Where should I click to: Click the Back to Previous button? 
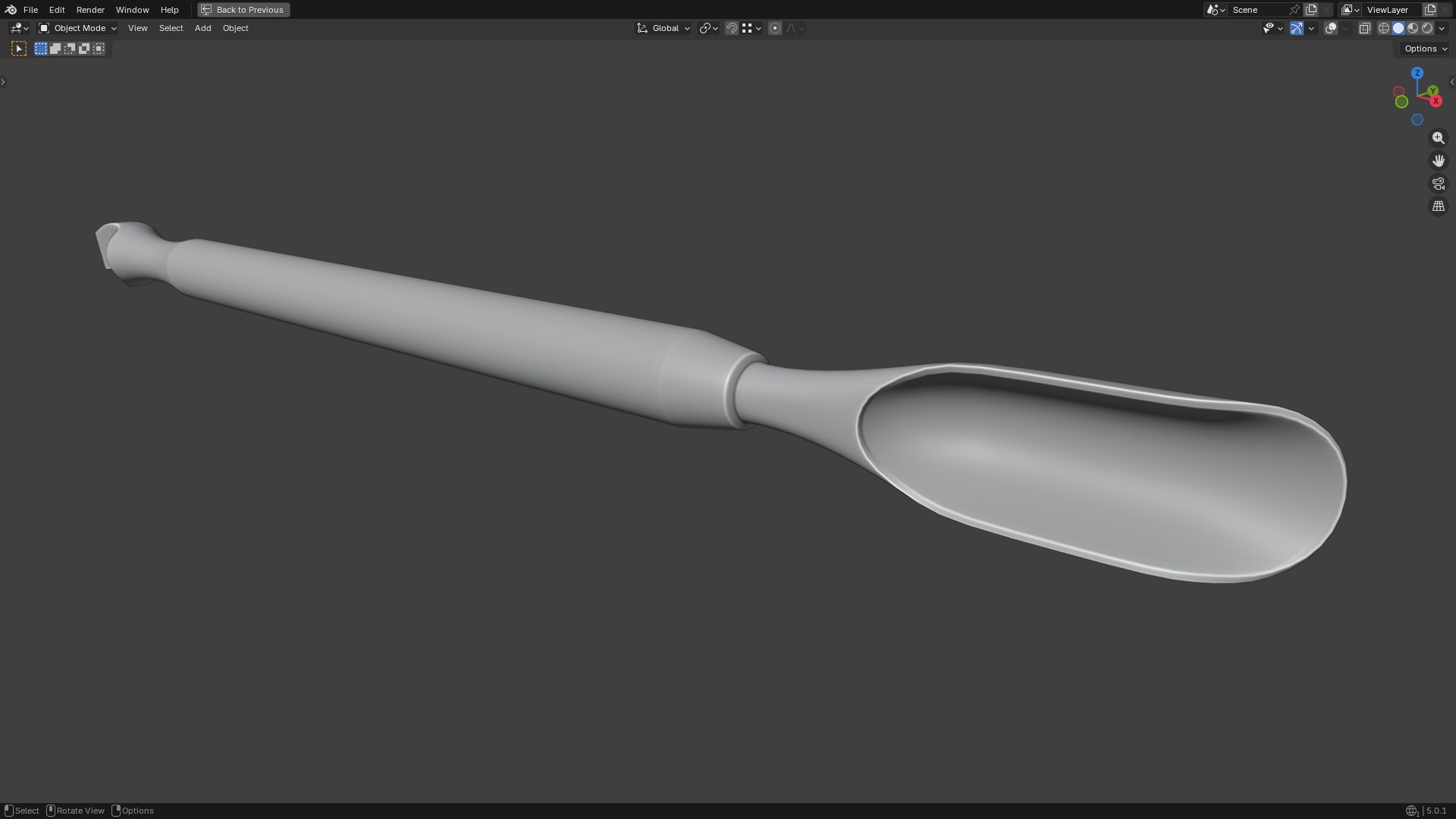coord(243,10)
